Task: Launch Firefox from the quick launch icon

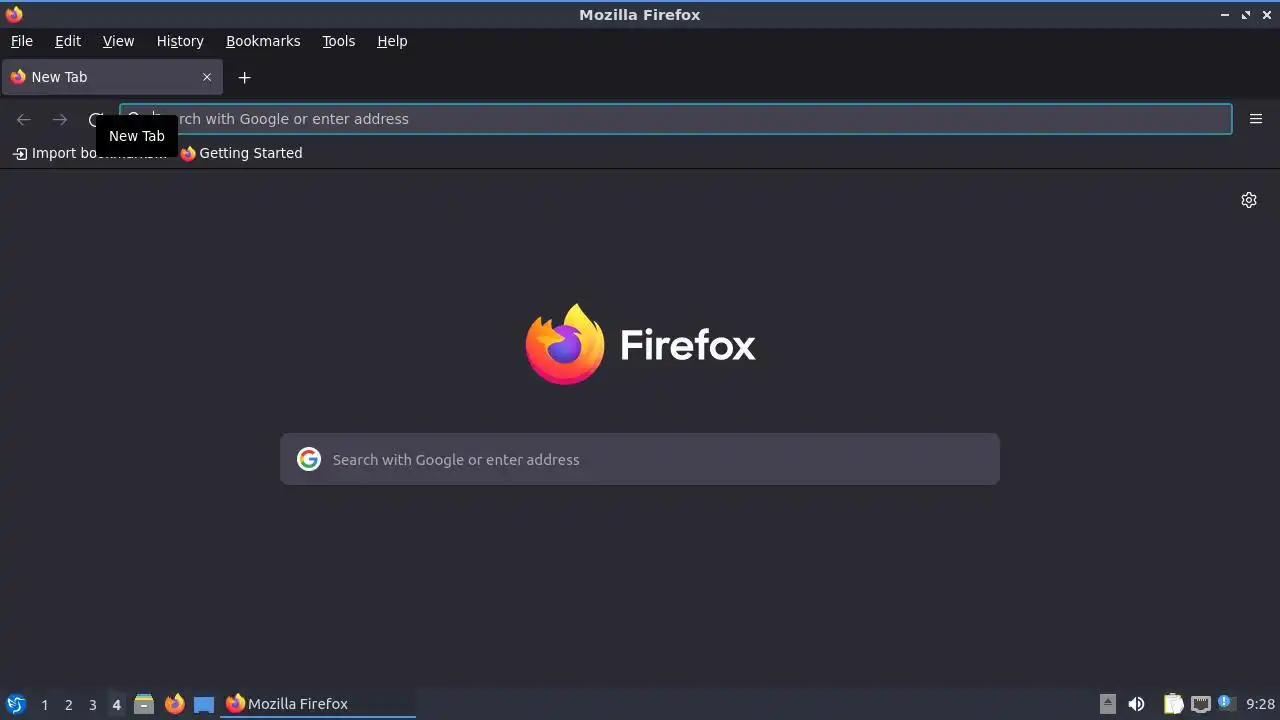Action: click(174, 704)
